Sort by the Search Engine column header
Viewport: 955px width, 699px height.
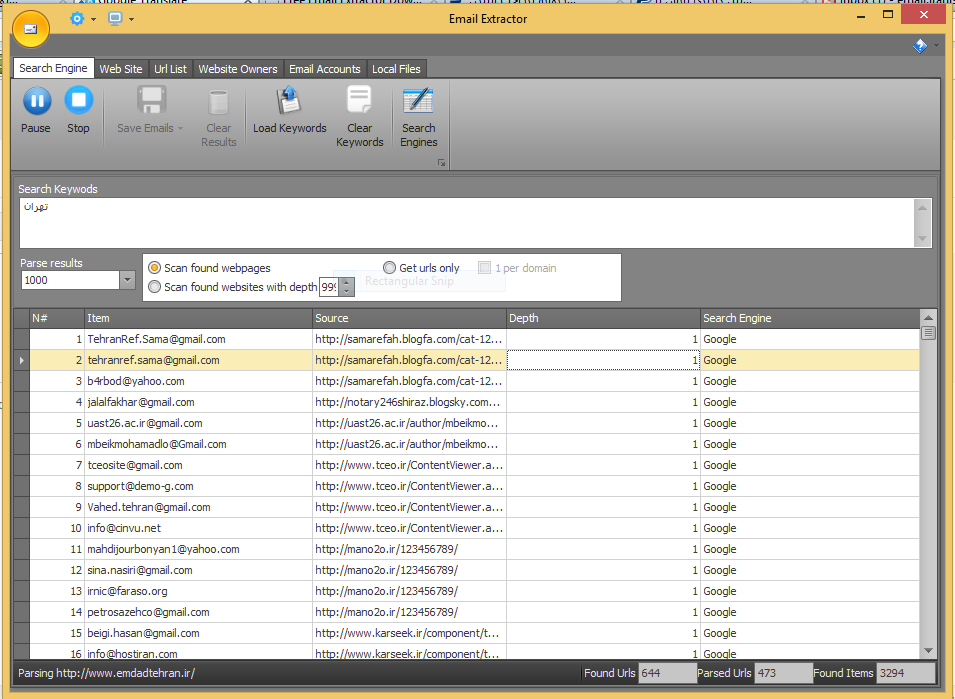[810, 318]
